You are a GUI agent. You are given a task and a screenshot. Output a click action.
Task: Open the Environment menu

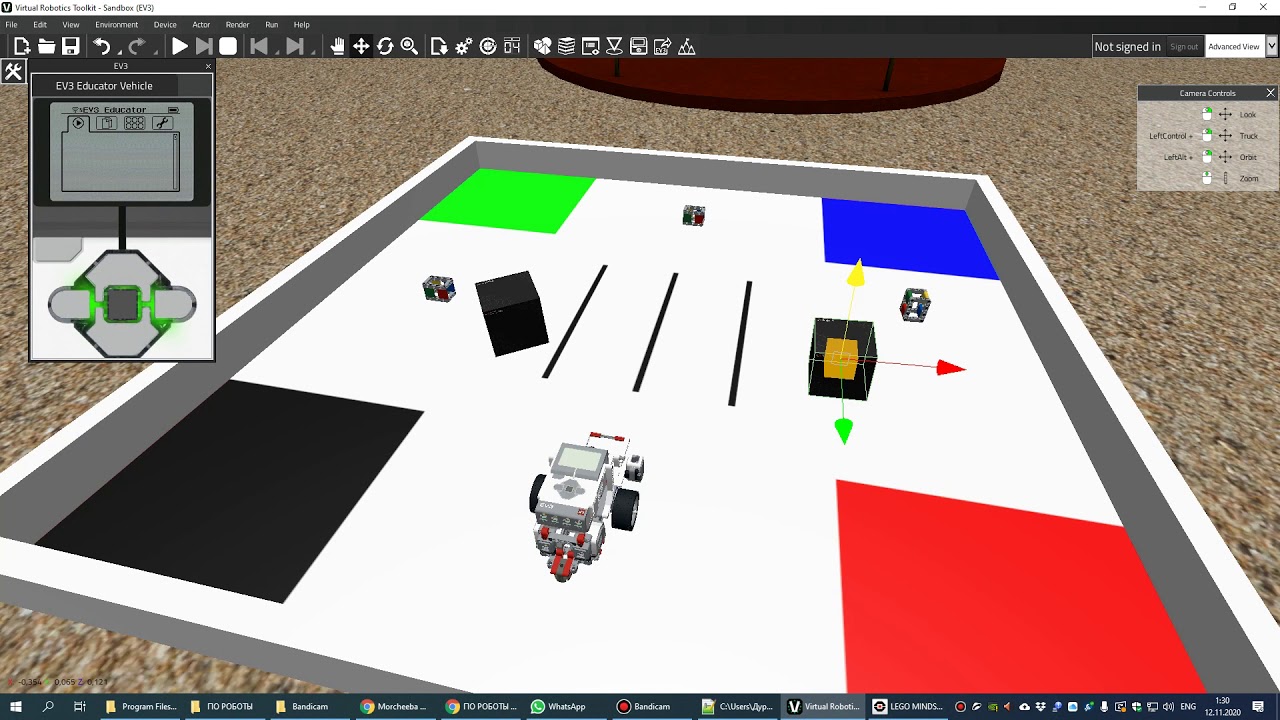click(x=117, y=24)
